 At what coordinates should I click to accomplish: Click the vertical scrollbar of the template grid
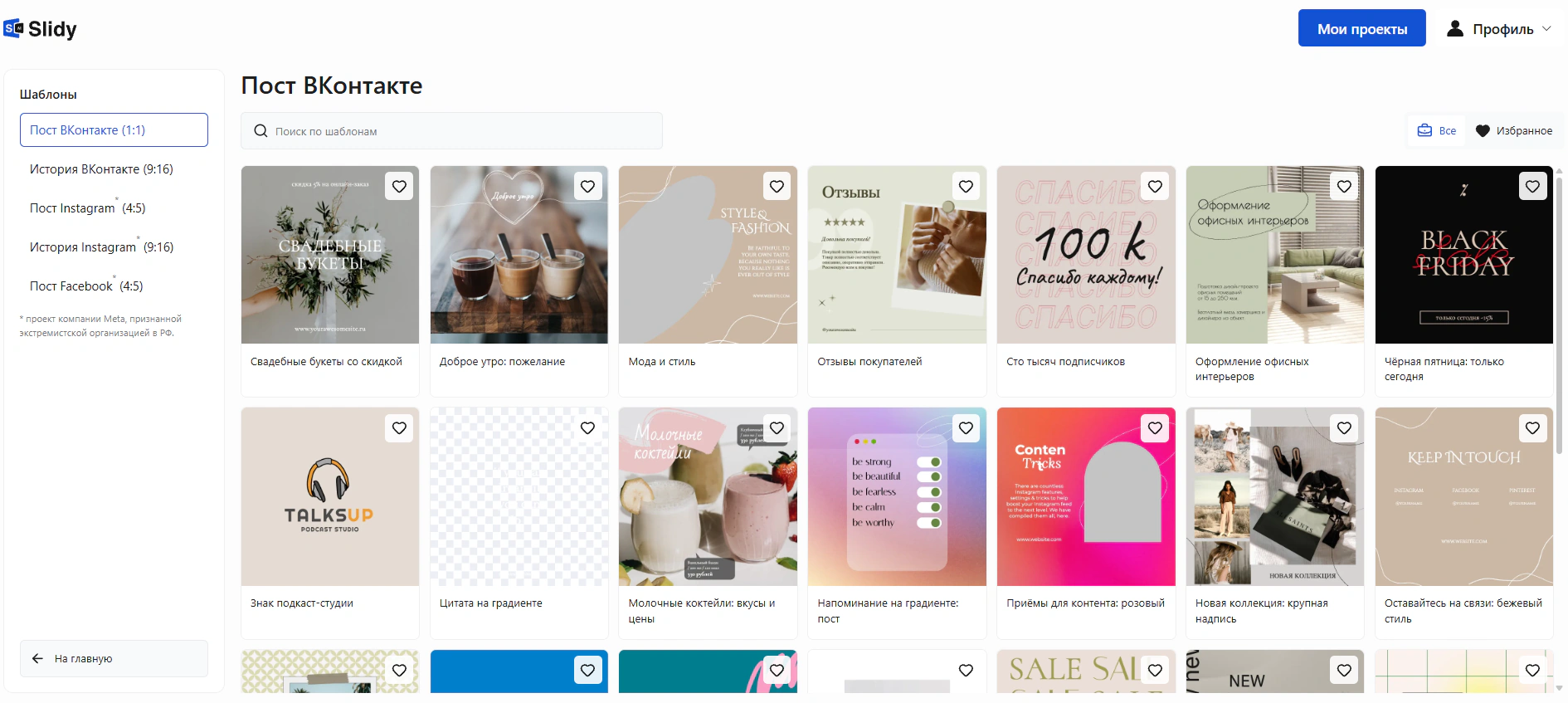coord(1559,315)
